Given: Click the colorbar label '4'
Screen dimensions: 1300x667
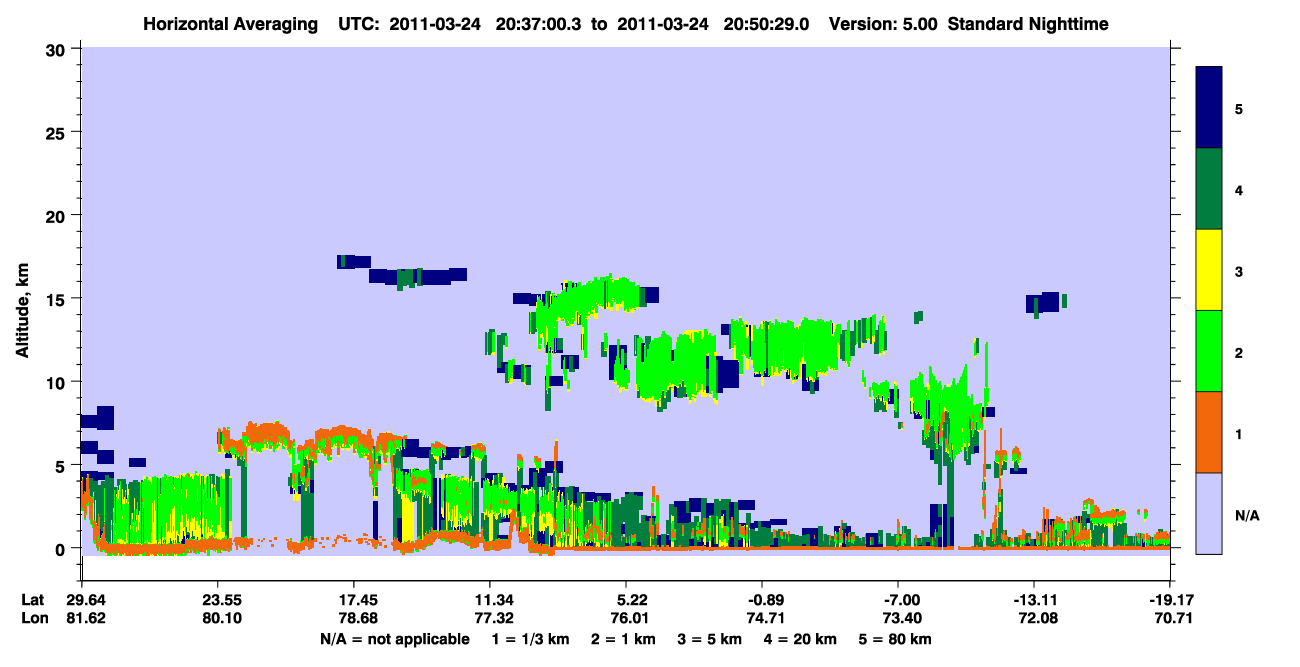Looking at the screenshot, I should pos(1239,190).
